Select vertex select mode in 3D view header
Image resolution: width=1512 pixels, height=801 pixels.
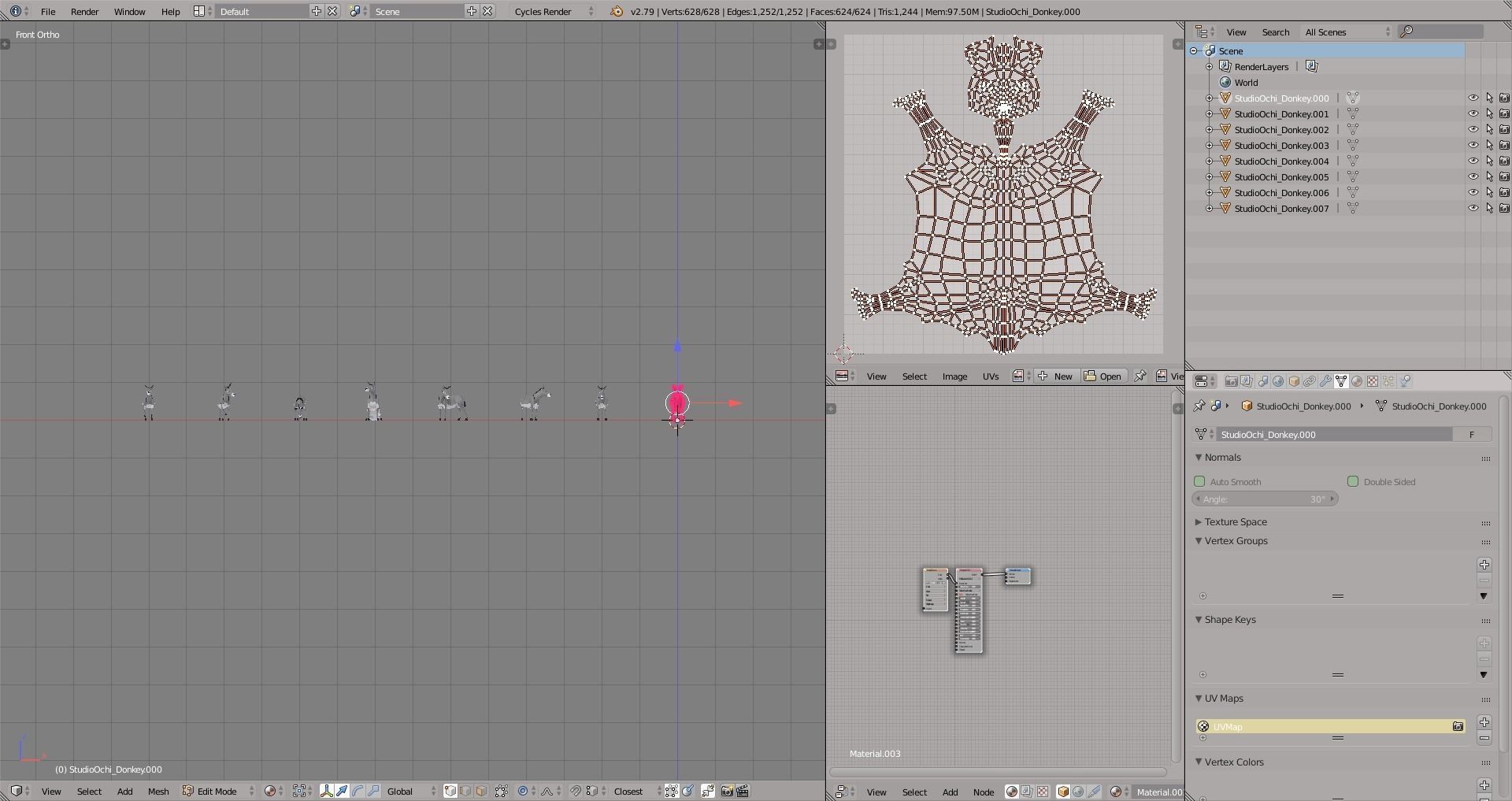[450, 791]
